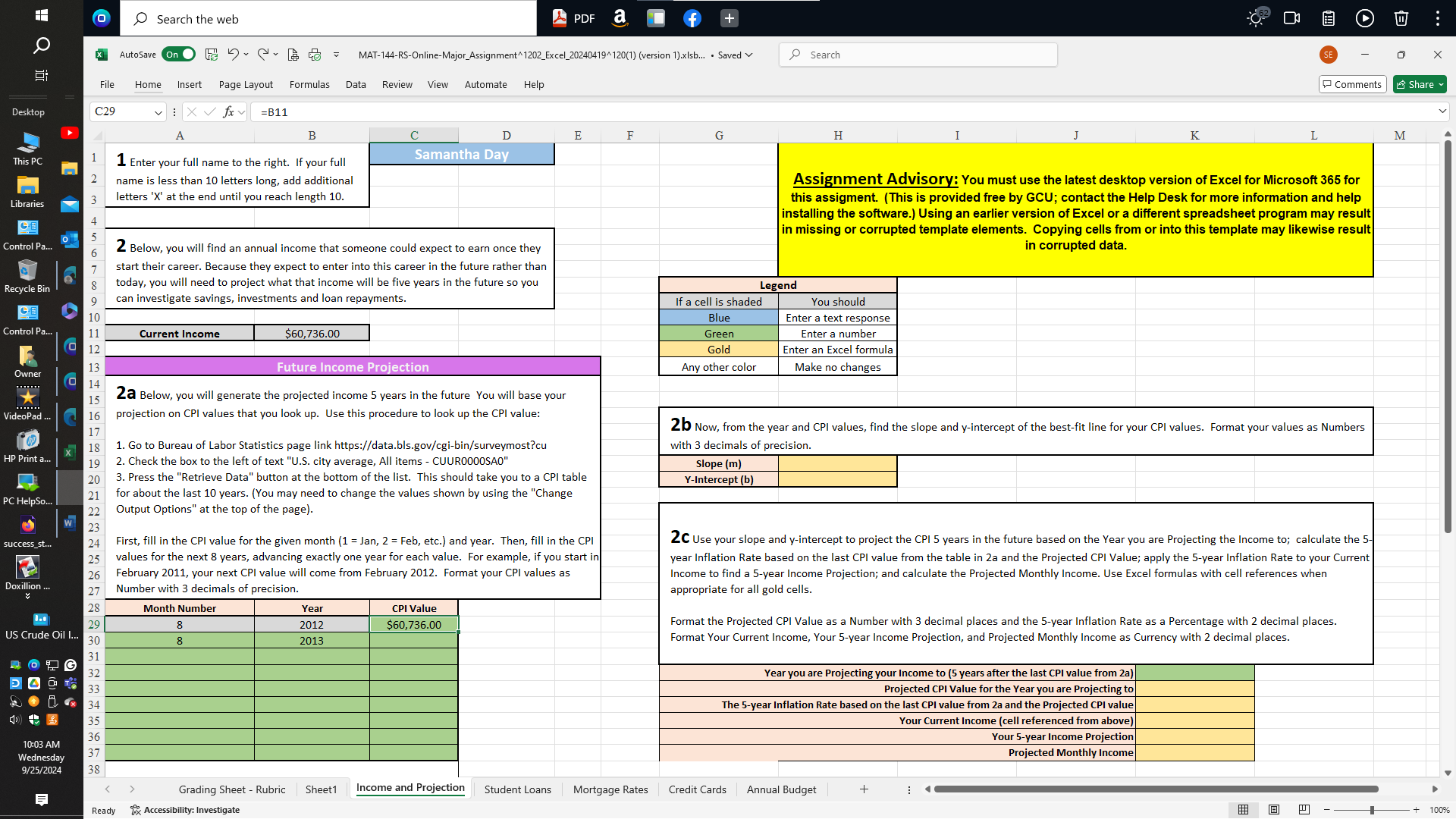Switch to Page Layout view in status bar

[1274, 810]
